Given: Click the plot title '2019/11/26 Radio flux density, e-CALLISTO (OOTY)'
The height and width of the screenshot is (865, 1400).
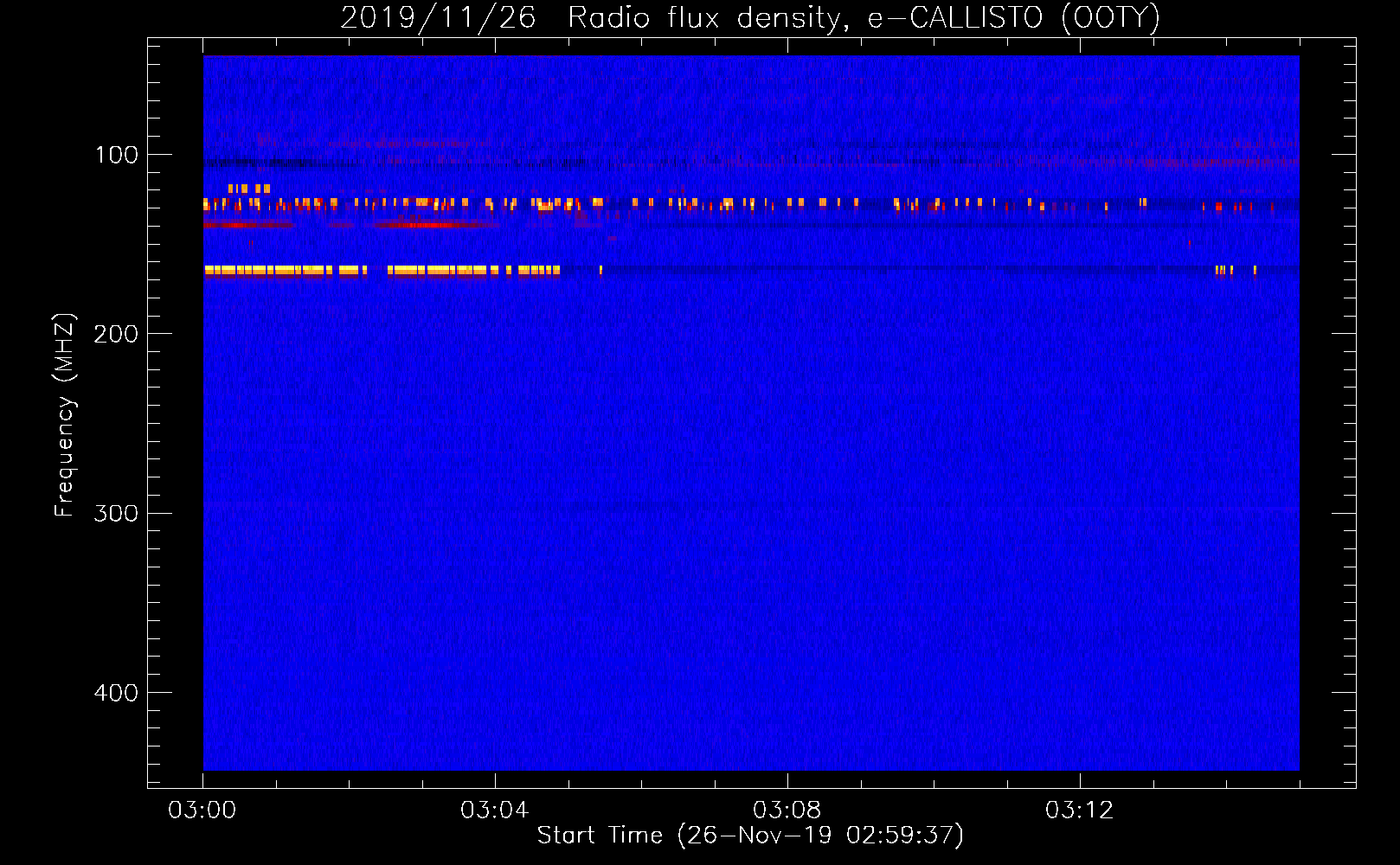Looking at the screenshot, I should 750,18.
